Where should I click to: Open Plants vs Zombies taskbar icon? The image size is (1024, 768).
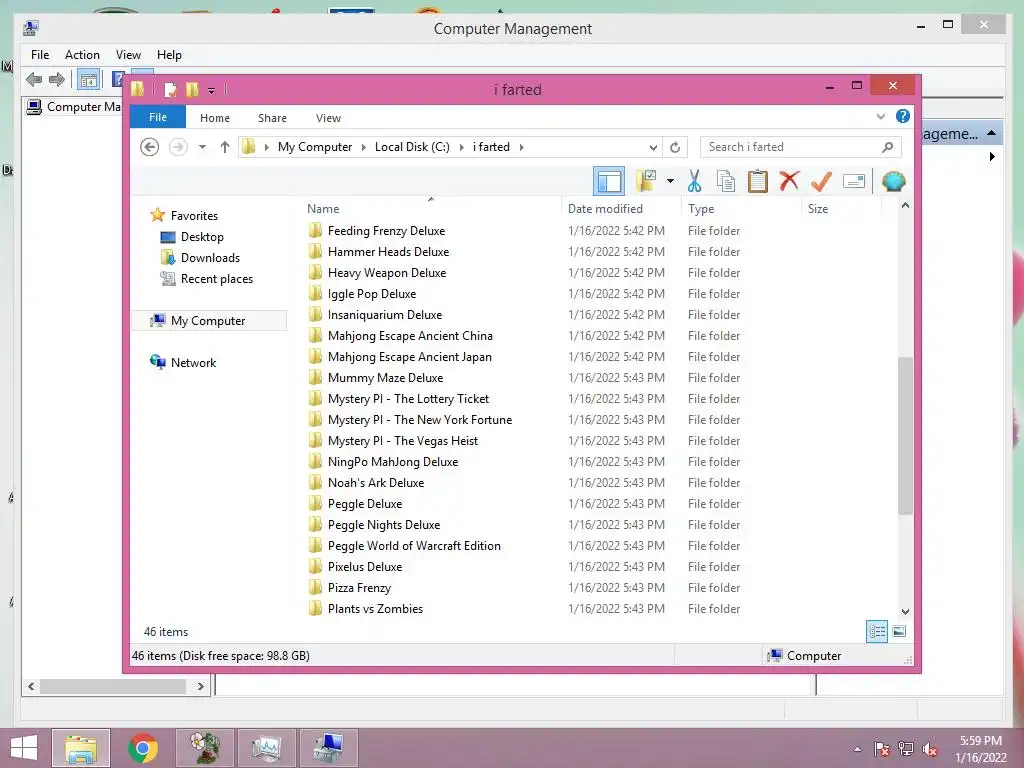click(204, 748)
